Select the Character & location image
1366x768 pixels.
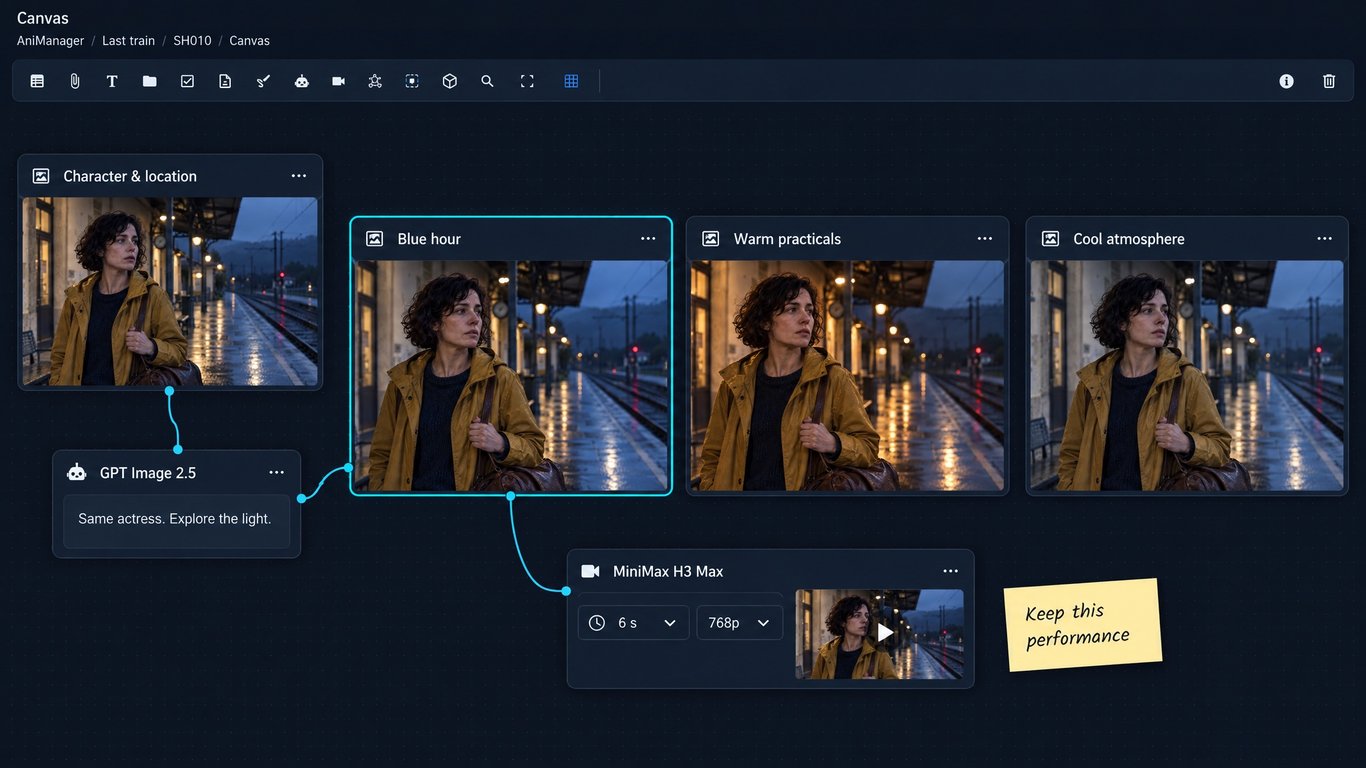pos(170,291)
